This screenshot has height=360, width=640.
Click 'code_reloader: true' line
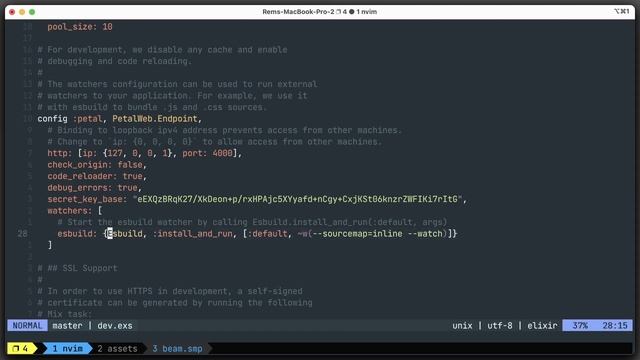(x=97, y=176)
